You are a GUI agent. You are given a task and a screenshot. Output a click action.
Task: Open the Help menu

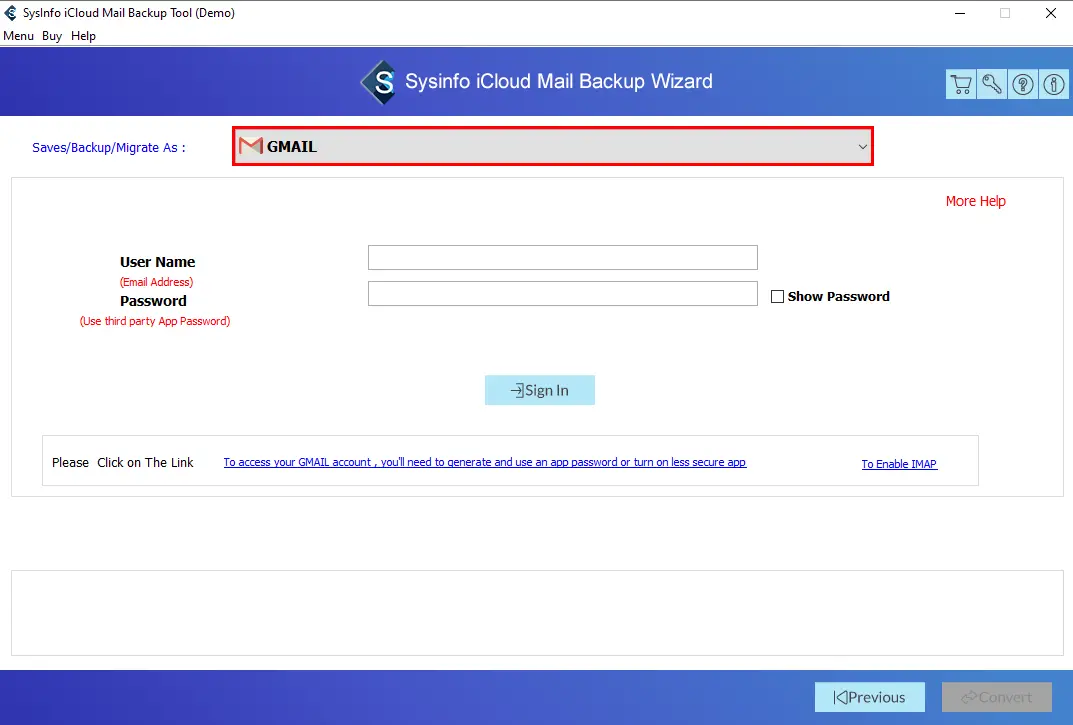pos(83,36)
